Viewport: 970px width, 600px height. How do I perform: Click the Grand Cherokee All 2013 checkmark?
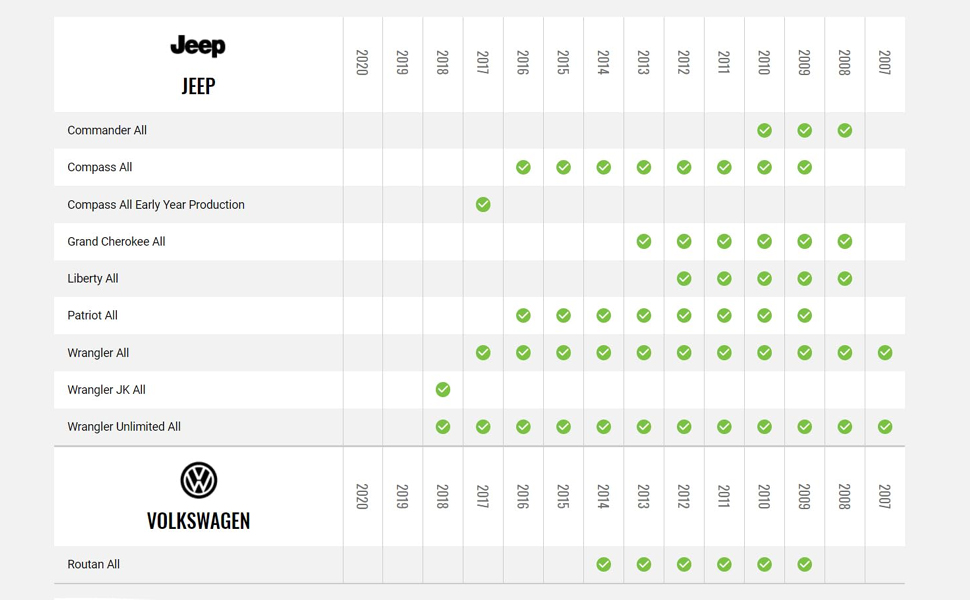click(644, 241)
